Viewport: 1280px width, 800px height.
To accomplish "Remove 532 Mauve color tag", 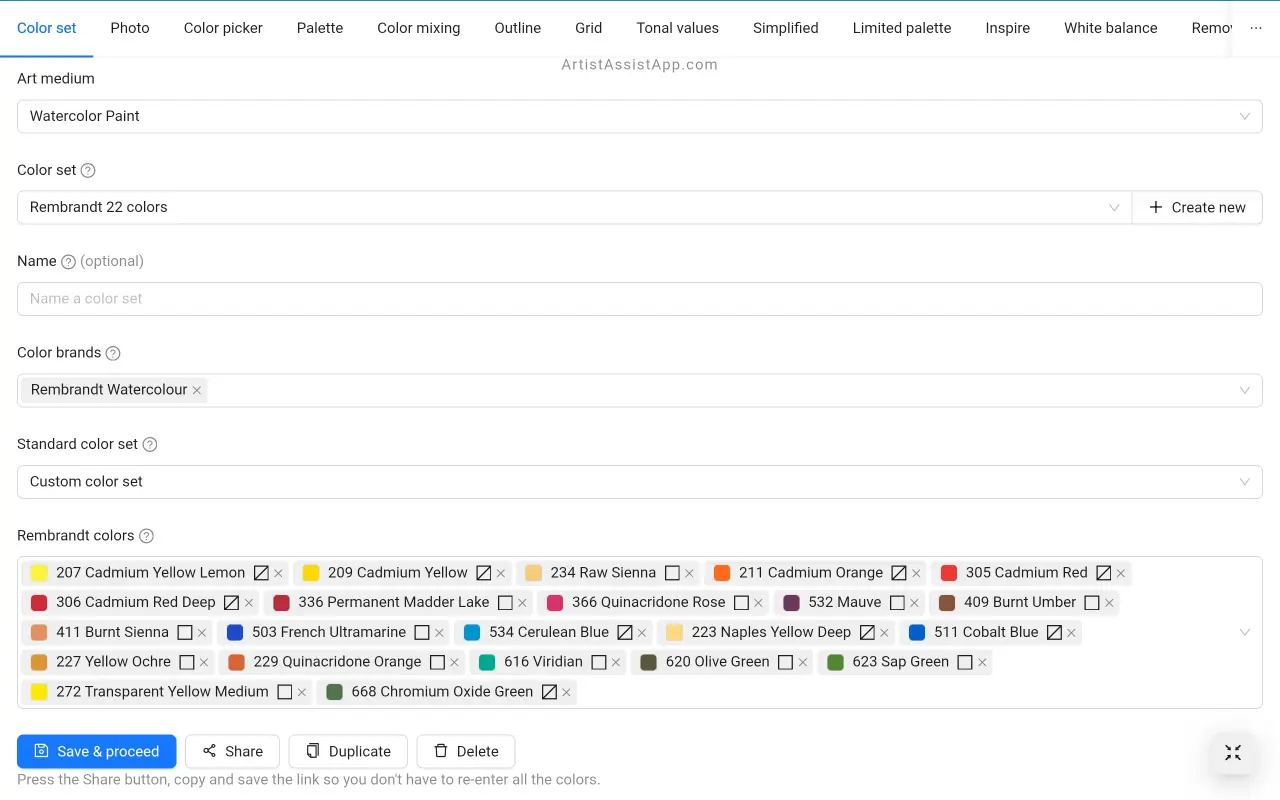I will [x=914, y=603].
